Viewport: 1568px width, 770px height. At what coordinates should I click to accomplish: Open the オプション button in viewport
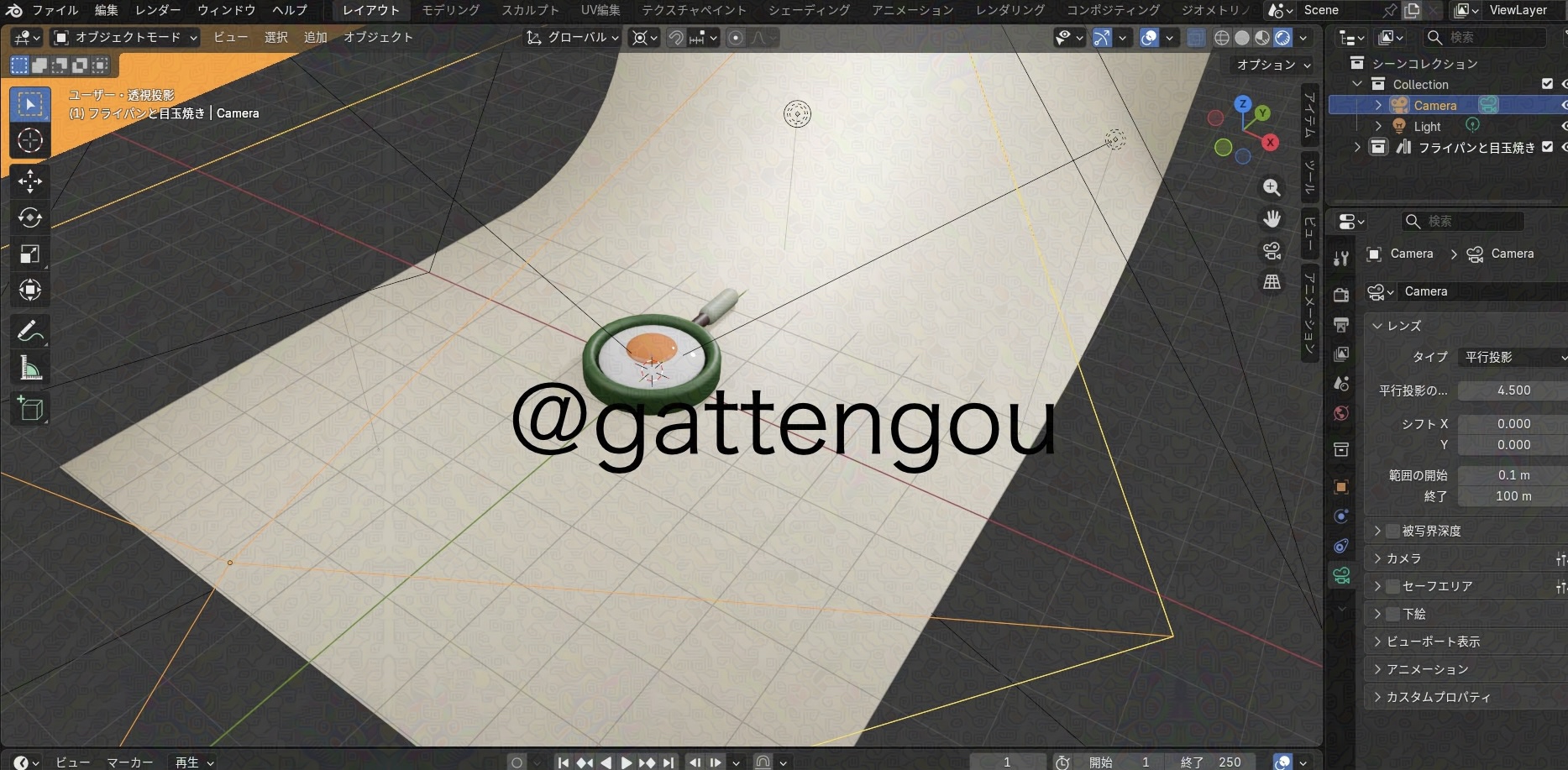click(x=1272, y=65)
